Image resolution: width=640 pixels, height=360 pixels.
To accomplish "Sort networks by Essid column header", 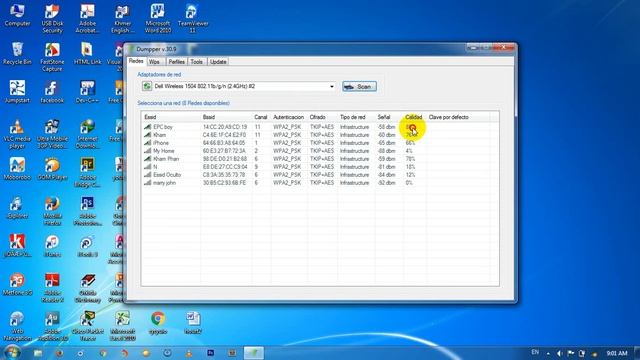I will pos(171,117).
